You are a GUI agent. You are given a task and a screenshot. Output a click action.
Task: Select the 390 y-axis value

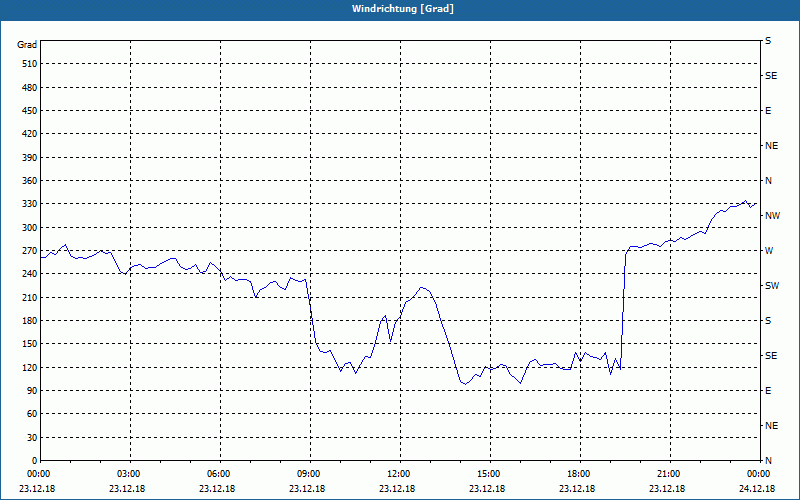coord(30,157)
